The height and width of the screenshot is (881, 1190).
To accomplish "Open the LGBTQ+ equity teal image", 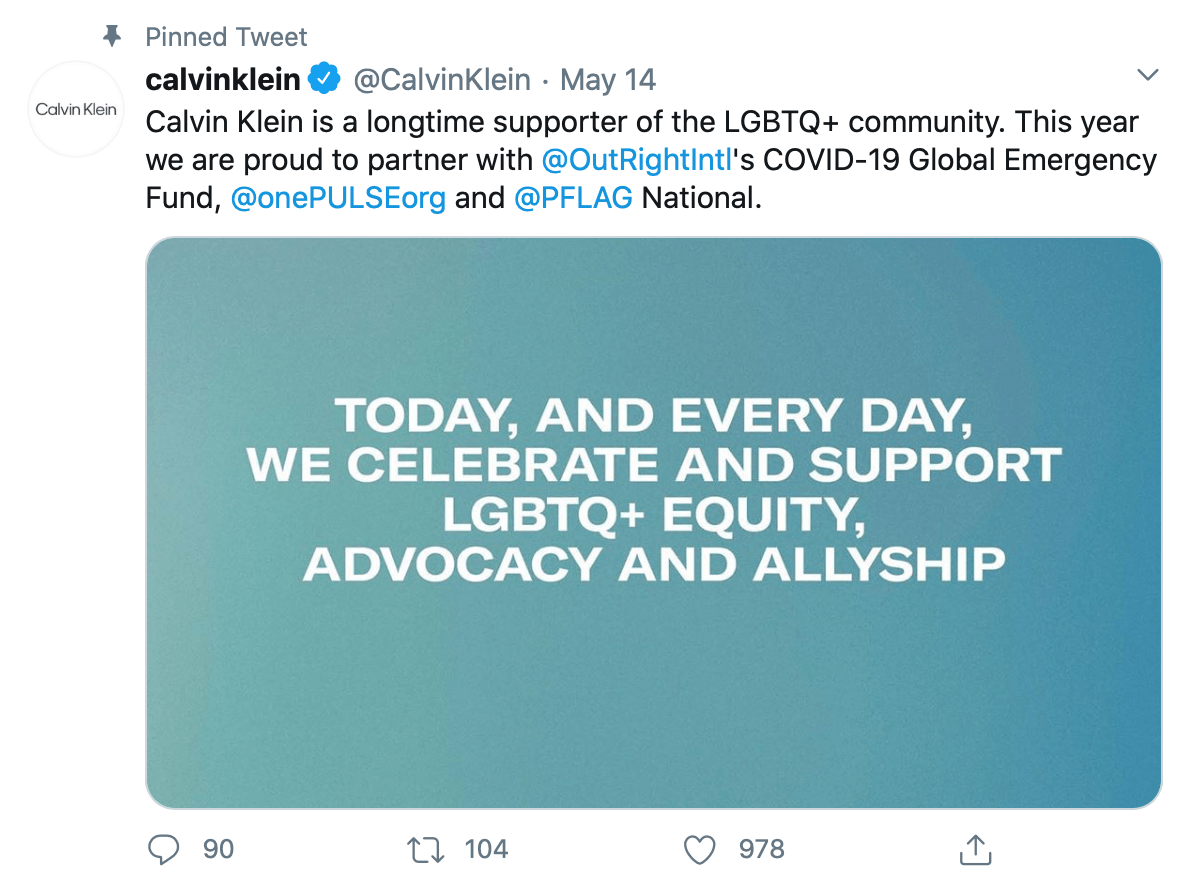I will point(653,523).
